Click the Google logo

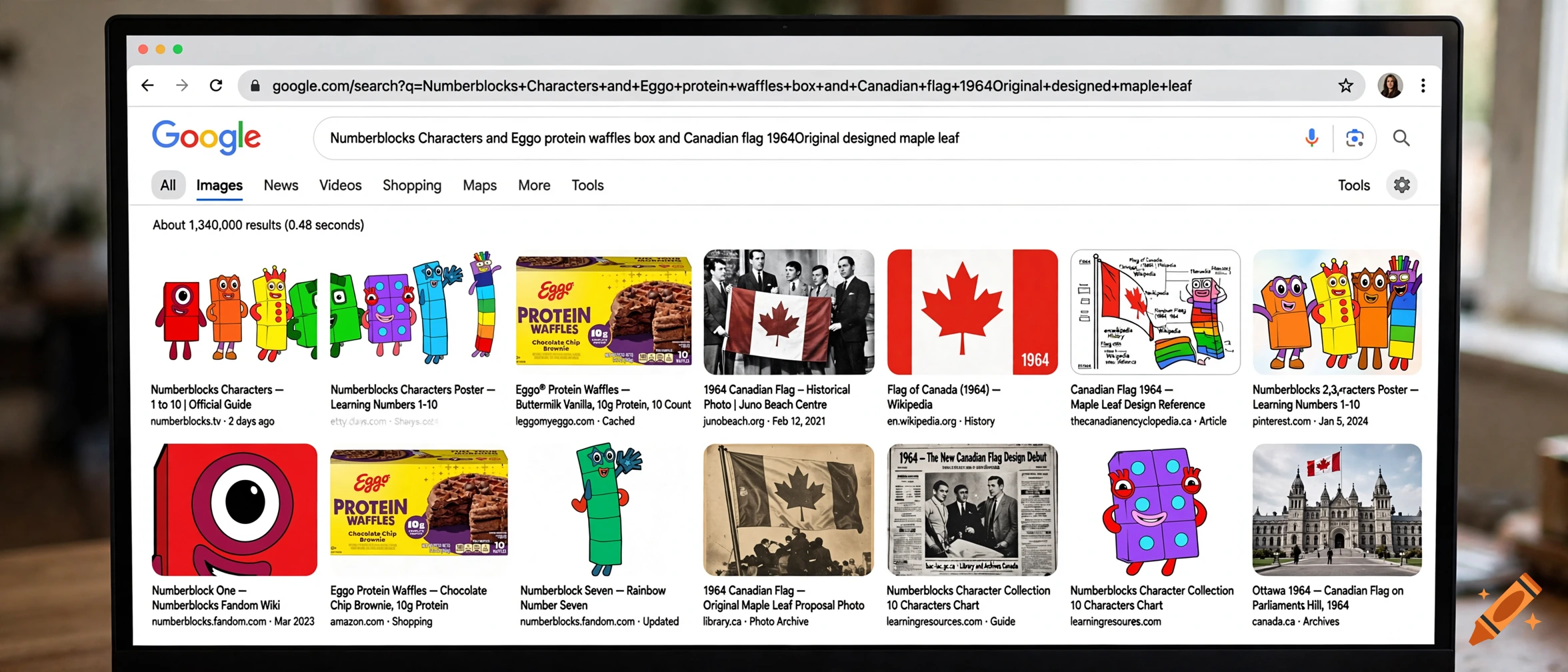[x=207, y=137]
